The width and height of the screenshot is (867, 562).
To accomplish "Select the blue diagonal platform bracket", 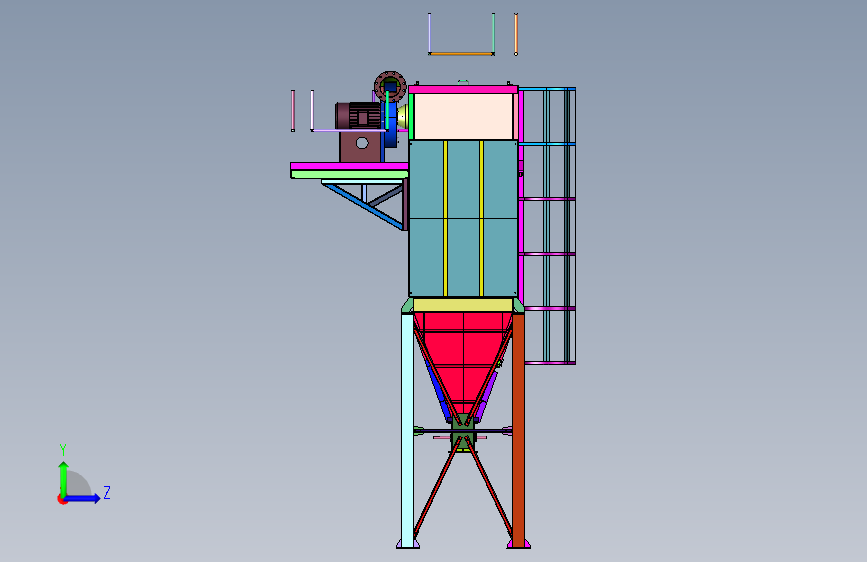I will point(365,207).
